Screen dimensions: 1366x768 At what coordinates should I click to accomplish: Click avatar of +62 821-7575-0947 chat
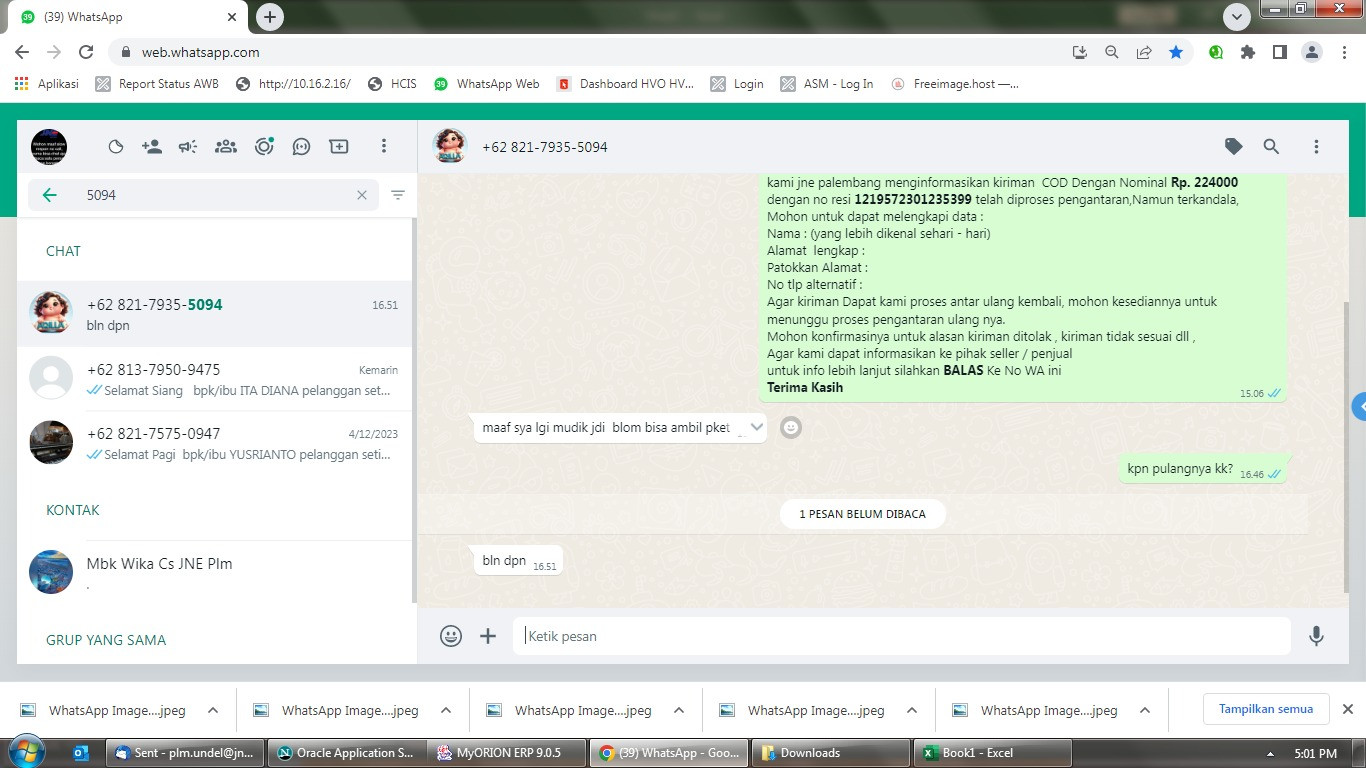point(51,443)
